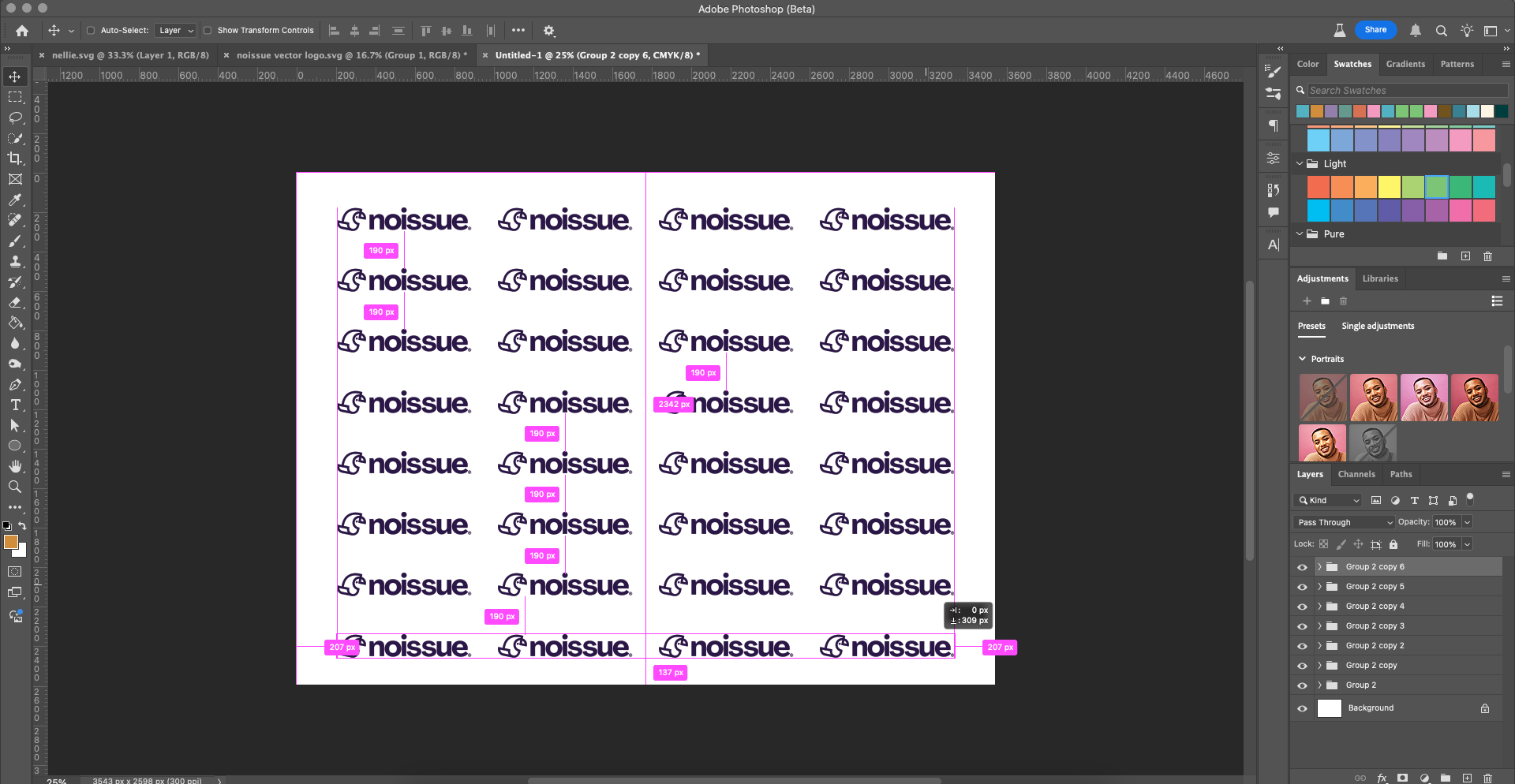Open the Auto-Select Layer dropdown
This screenshot has width=1515, height=784.
click(175, 31)
